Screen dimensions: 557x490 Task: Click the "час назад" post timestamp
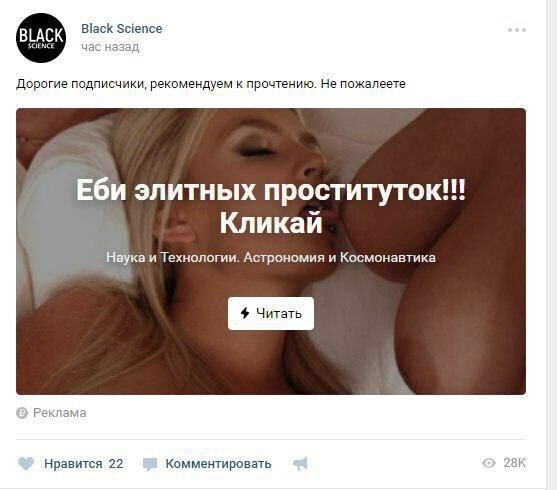[110, 47]
